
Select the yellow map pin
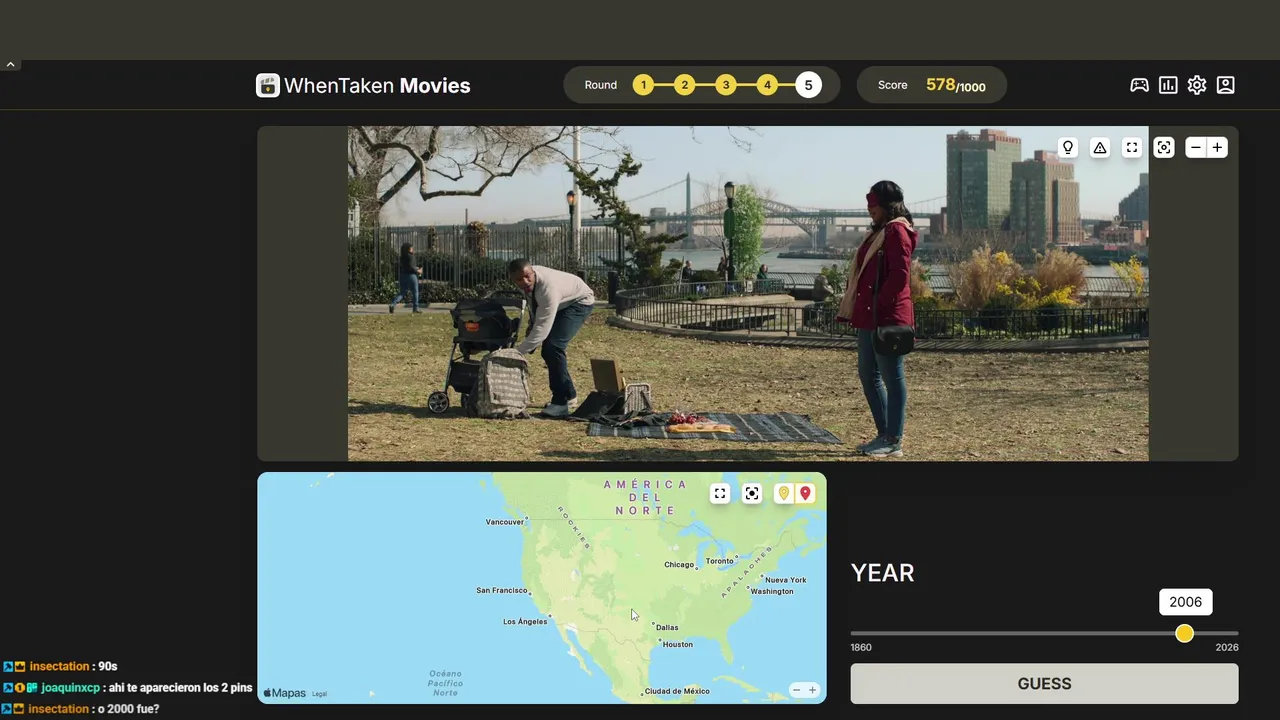[784, 493]
